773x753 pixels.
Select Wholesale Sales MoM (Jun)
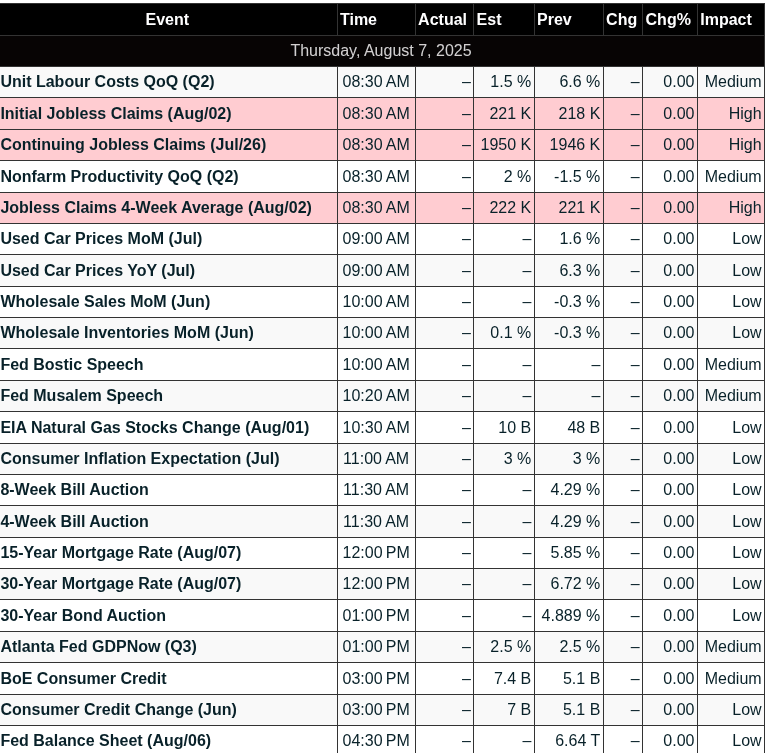point(105,301)
